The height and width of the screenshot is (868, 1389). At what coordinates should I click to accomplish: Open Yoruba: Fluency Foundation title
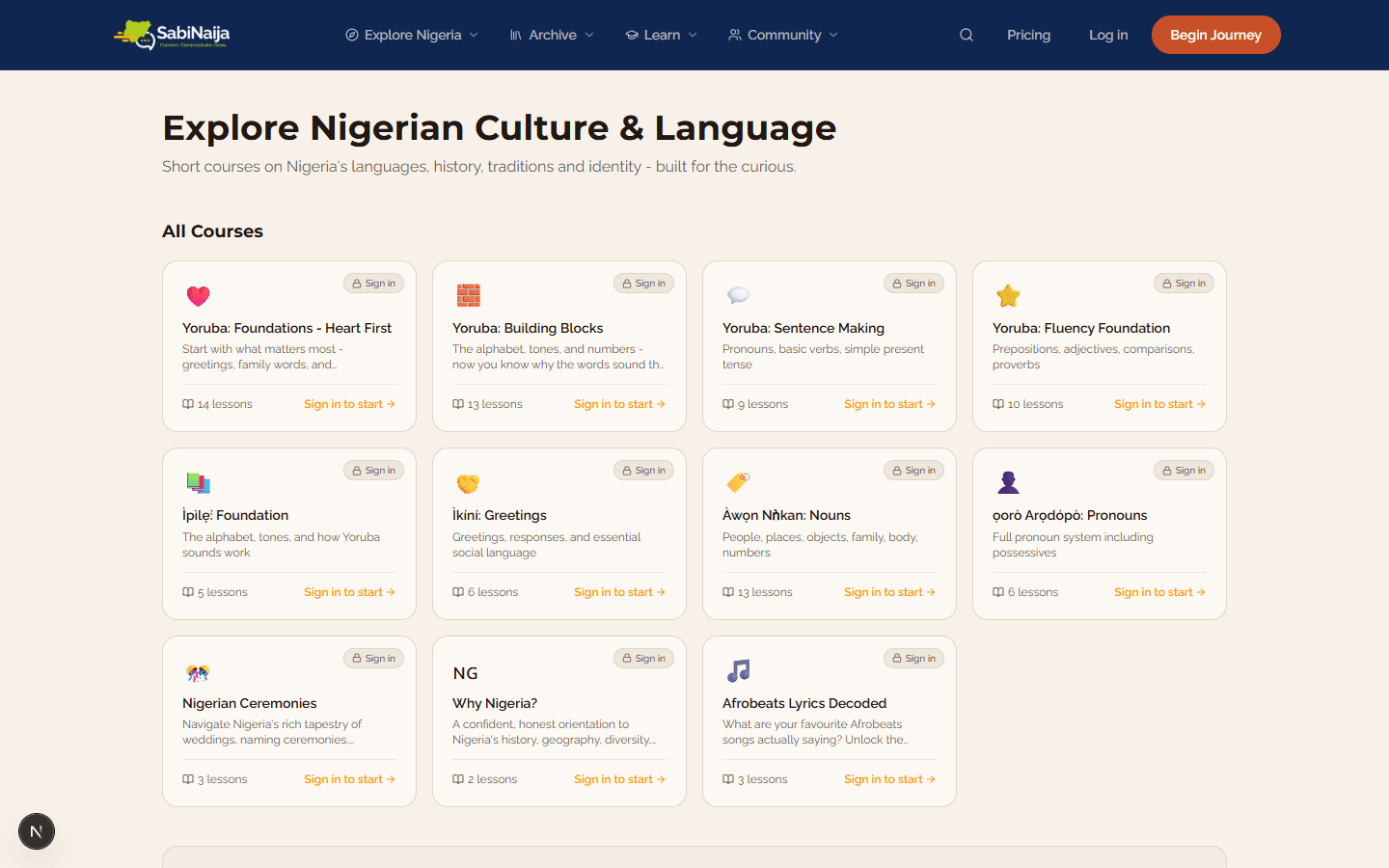click(x=1081, y=328)
